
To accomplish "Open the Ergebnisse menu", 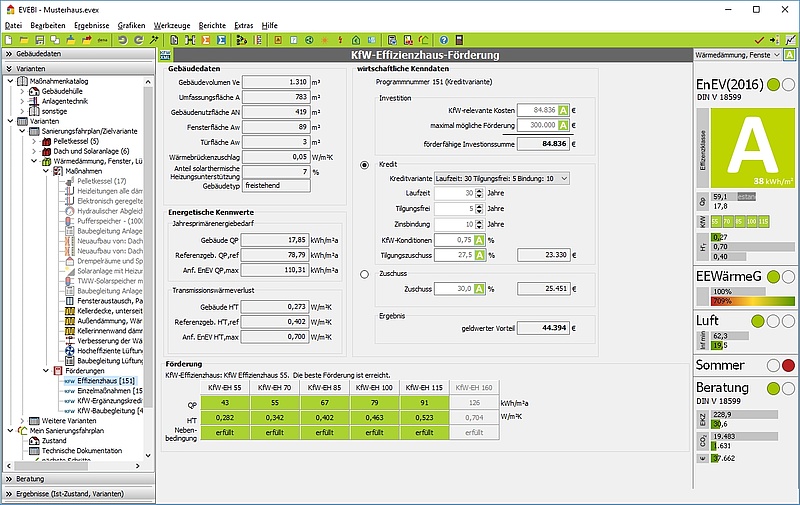I will pyautogui.click(x=91, y=23).
